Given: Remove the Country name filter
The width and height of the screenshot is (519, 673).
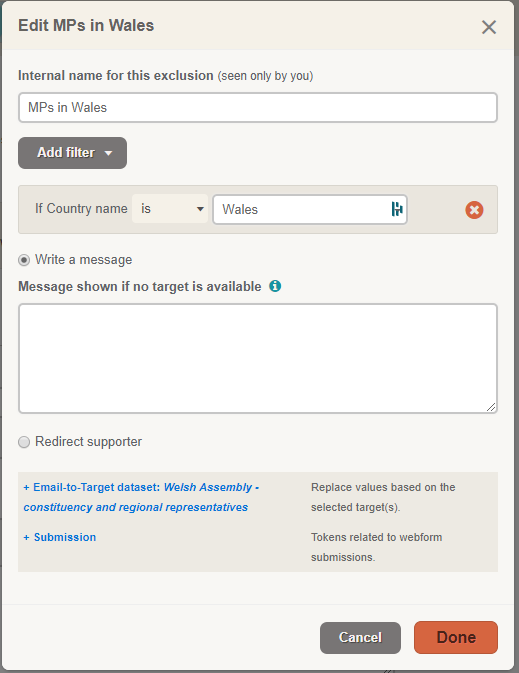Looking at the screenshot, I should pos(474,210).
